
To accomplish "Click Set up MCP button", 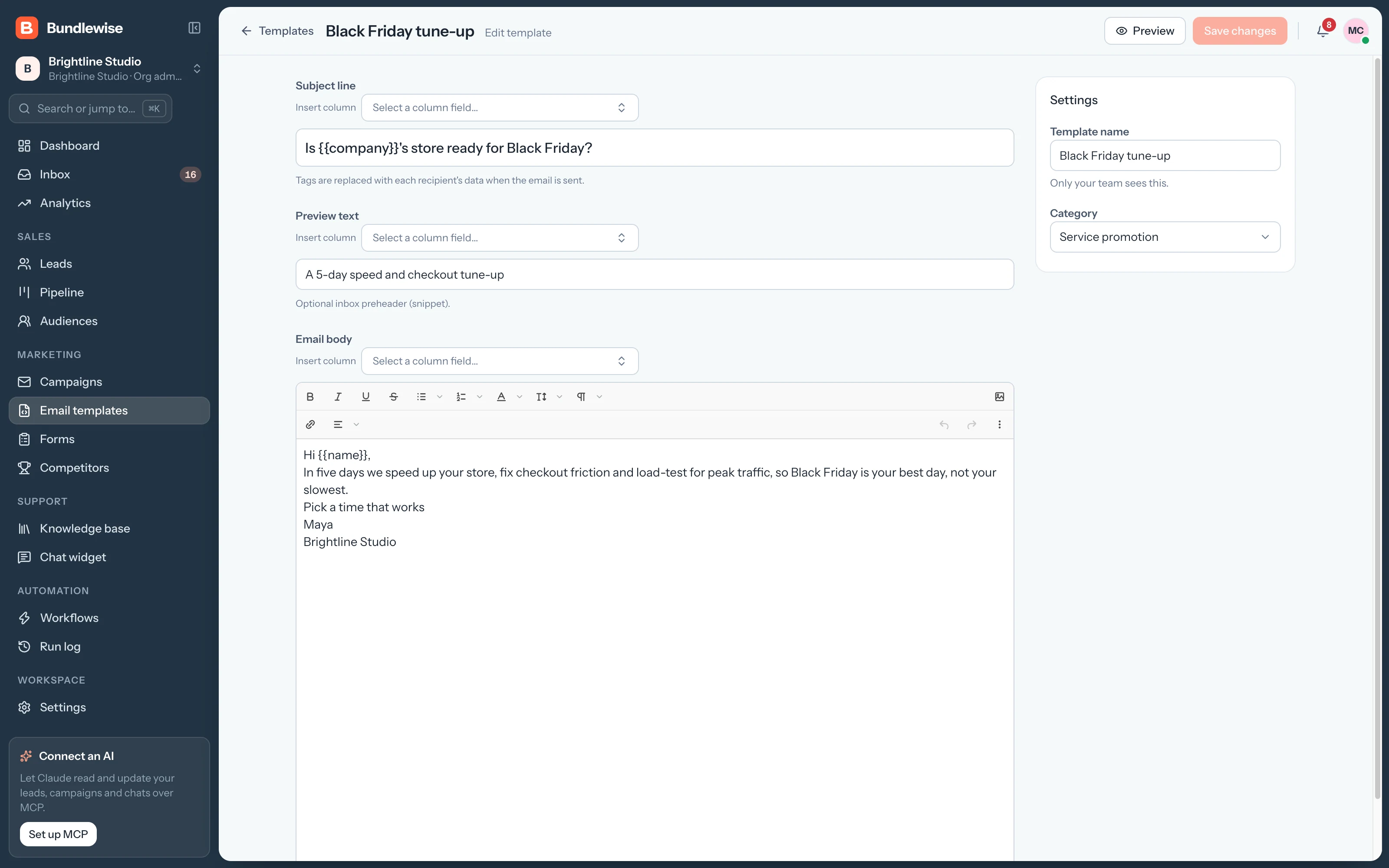I will pyautogui.click(x=58, y=834).
